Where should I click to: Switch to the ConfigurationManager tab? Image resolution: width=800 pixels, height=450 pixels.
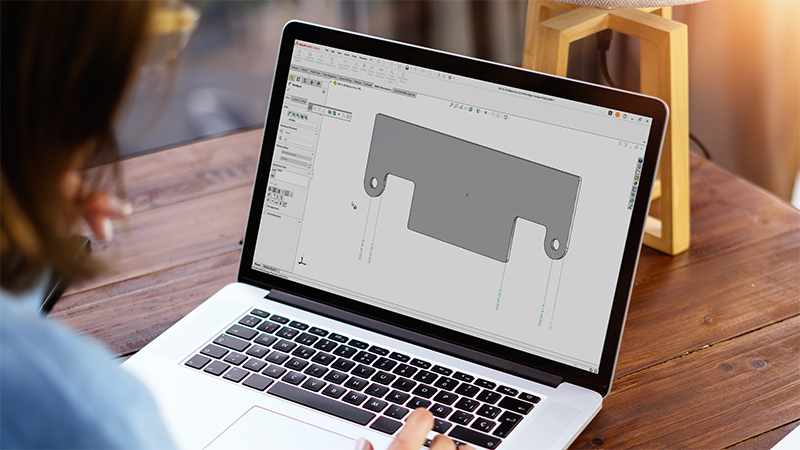pos(305,81)
